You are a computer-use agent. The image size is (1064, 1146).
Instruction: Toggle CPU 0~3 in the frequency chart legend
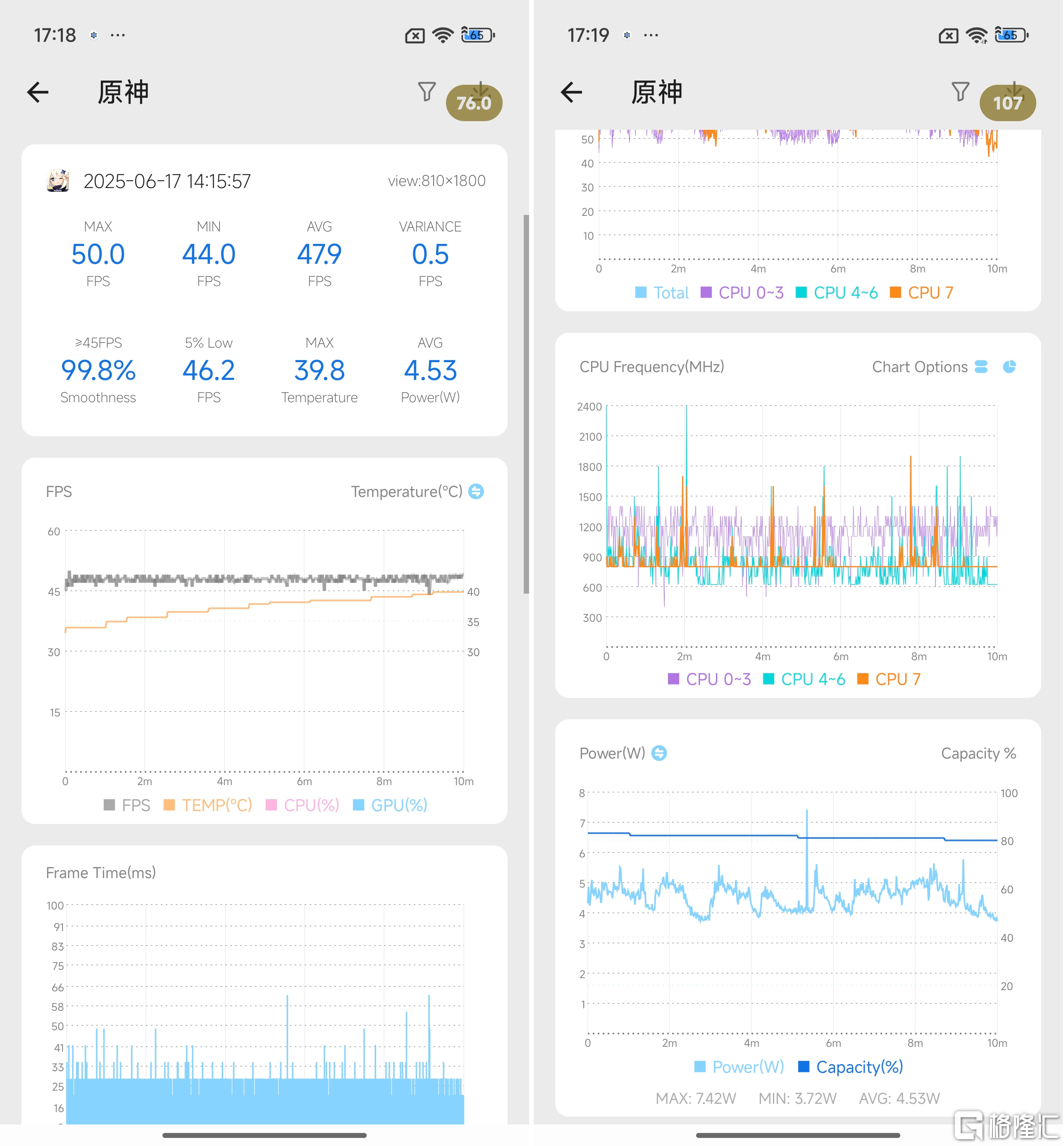(x=709, y=679)
